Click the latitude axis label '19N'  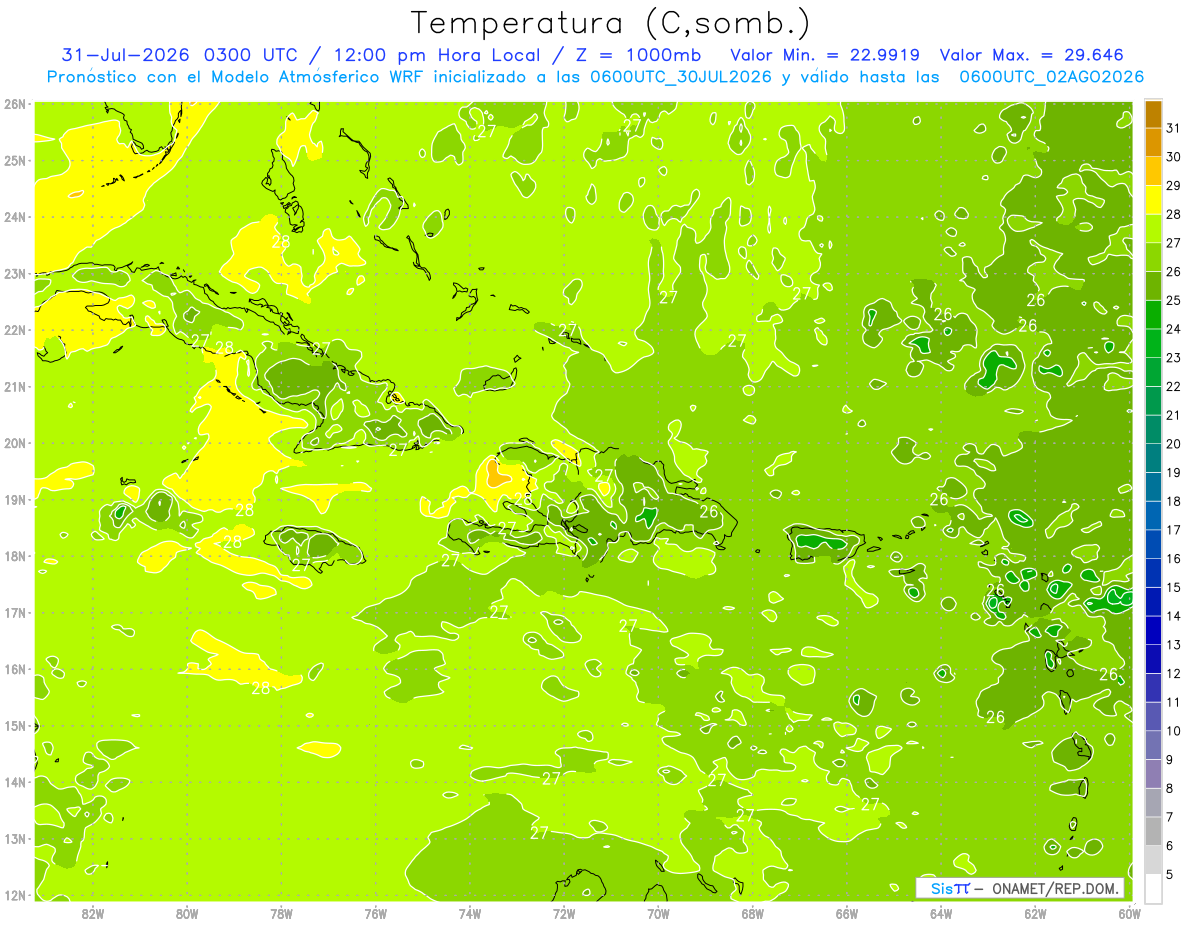coord(15,499)
